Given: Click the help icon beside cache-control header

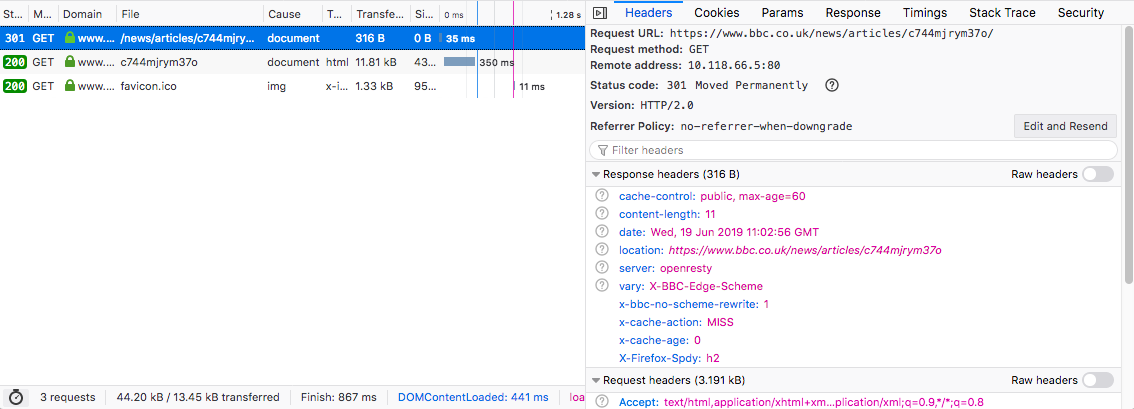Looking at the screenshot, I should [601, 196].
